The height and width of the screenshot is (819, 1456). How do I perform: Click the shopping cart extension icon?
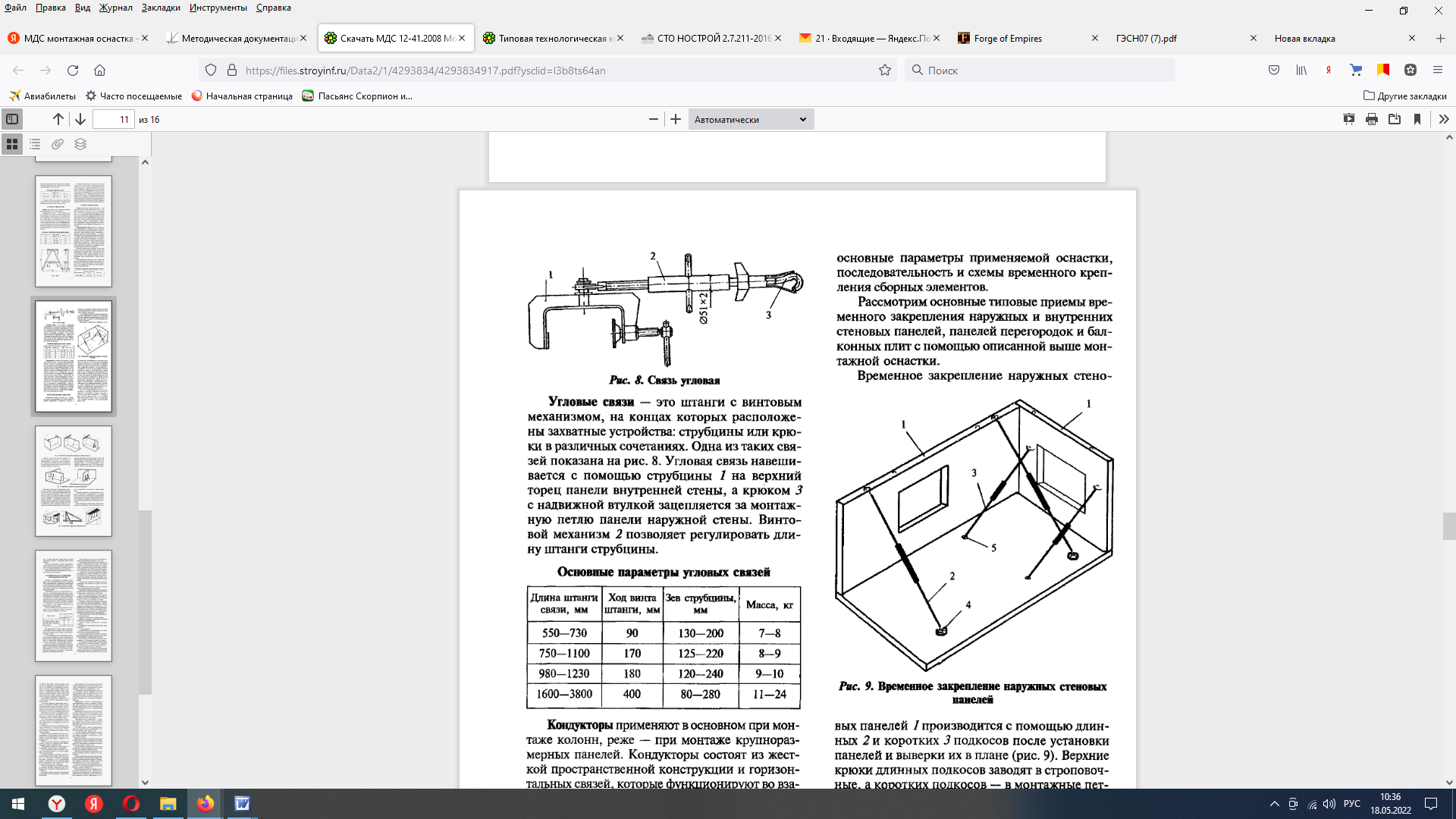(x=1356, y=70)
